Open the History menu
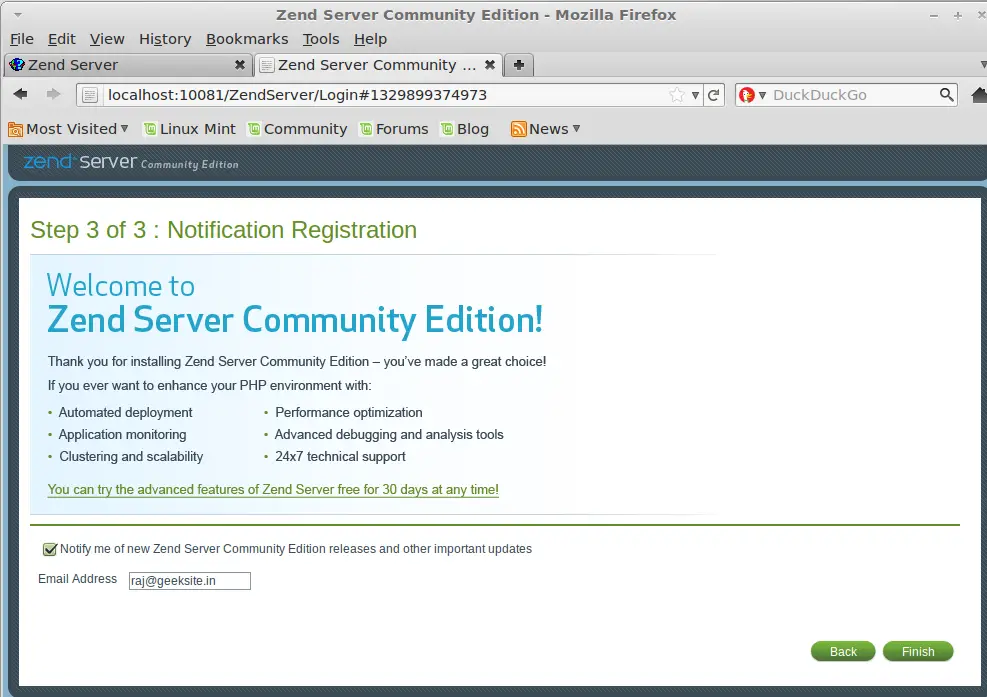Image resolution: width=987 pixels, height=697 pixels. coord(165,39)
